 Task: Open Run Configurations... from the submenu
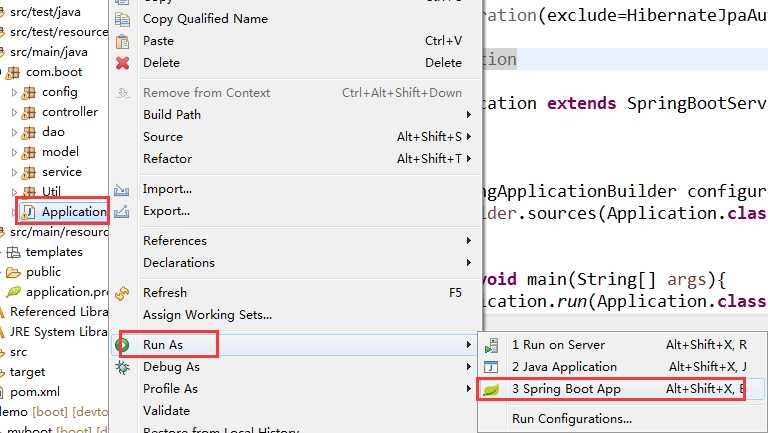pyautogui.click(x=622, y=419)
